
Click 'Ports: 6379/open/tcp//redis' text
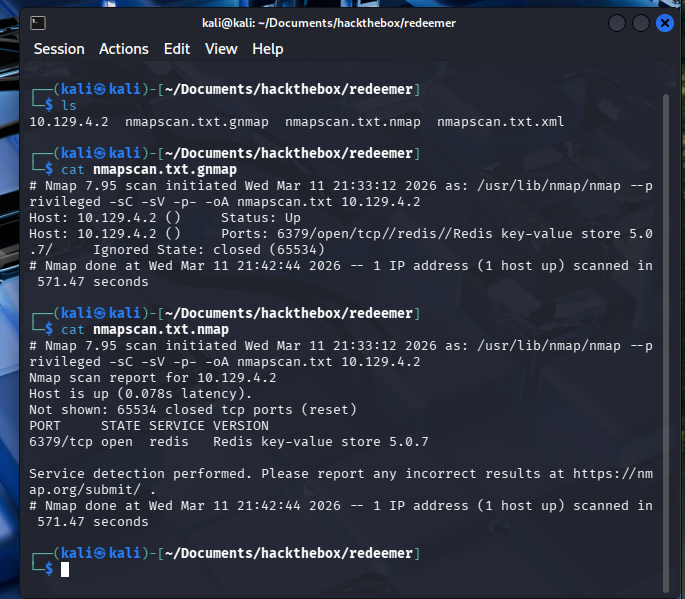329,233
